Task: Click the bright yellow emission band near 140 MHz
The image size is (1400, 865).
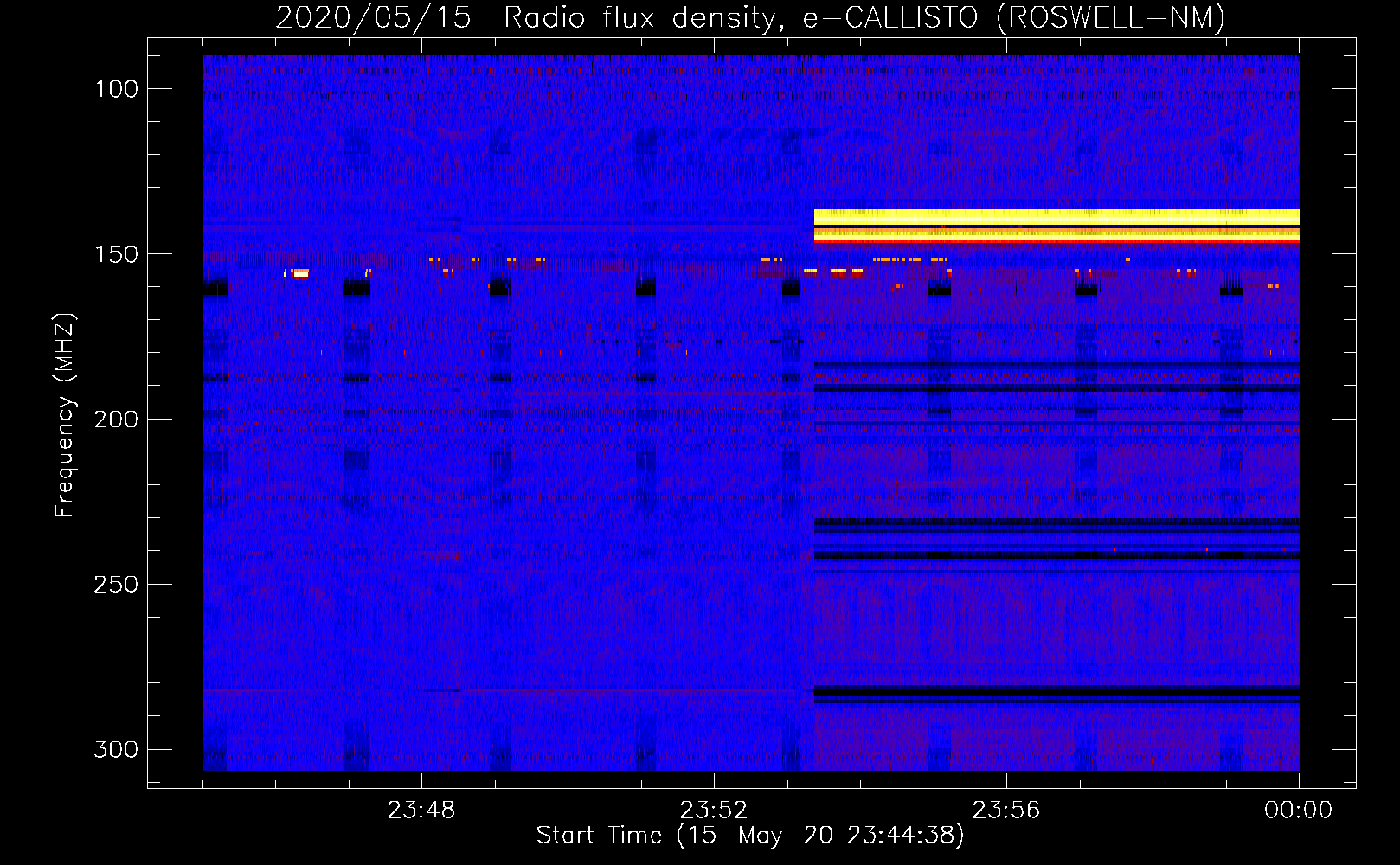Action: click(1056, 217)
